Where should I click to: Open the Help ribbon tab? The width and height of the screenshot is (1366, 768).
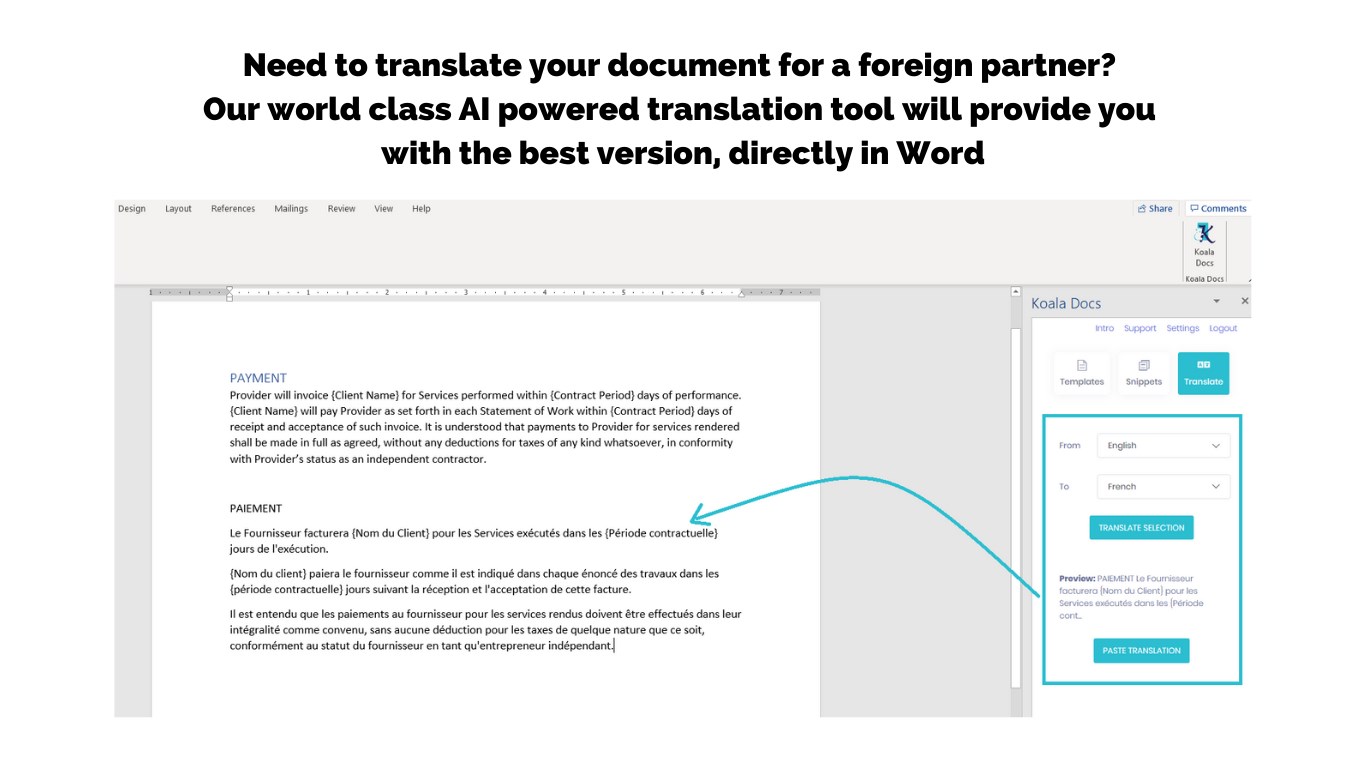(x=421, y=209)
